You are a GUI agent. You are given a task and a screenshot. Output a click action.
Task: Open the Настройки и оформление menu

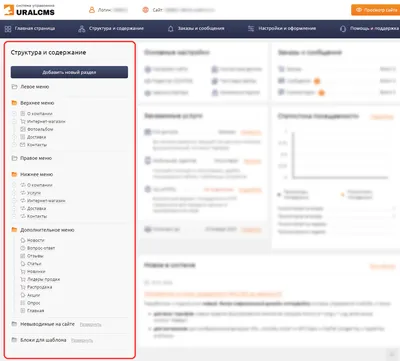pos(282,29)
